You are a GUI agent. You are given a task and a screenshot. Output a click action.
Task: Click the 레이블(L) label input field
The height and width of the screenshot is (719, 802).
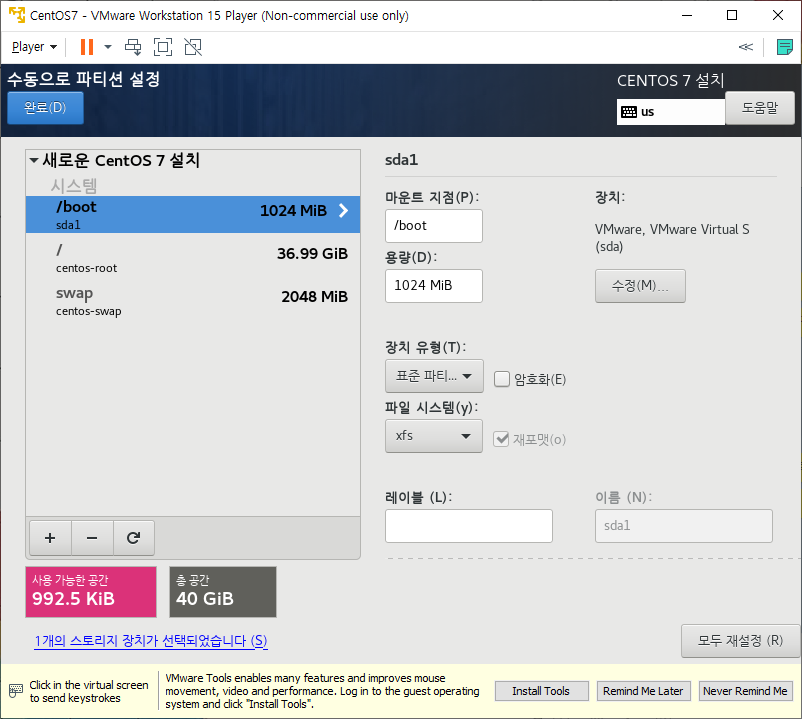469,526
